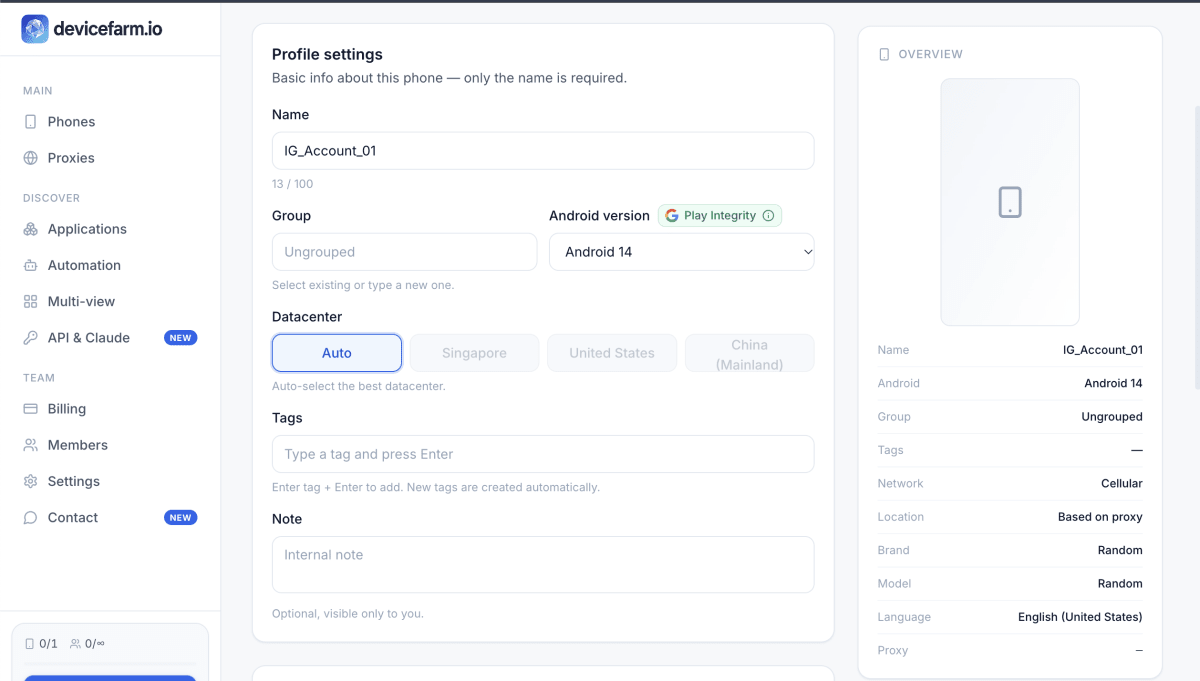Click the "English (United States)" language value
1200x681 pixels.
[1080, 617]
